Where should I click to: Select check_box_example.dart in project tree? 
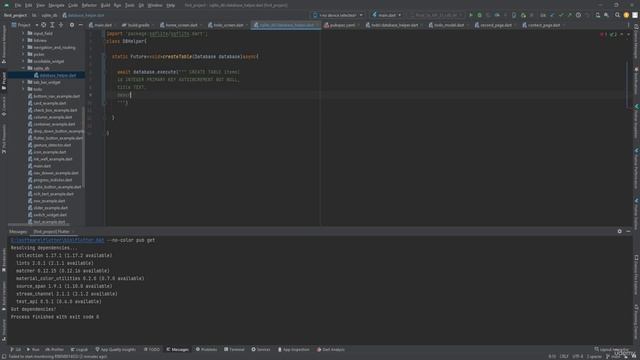(x=52, y=110)
